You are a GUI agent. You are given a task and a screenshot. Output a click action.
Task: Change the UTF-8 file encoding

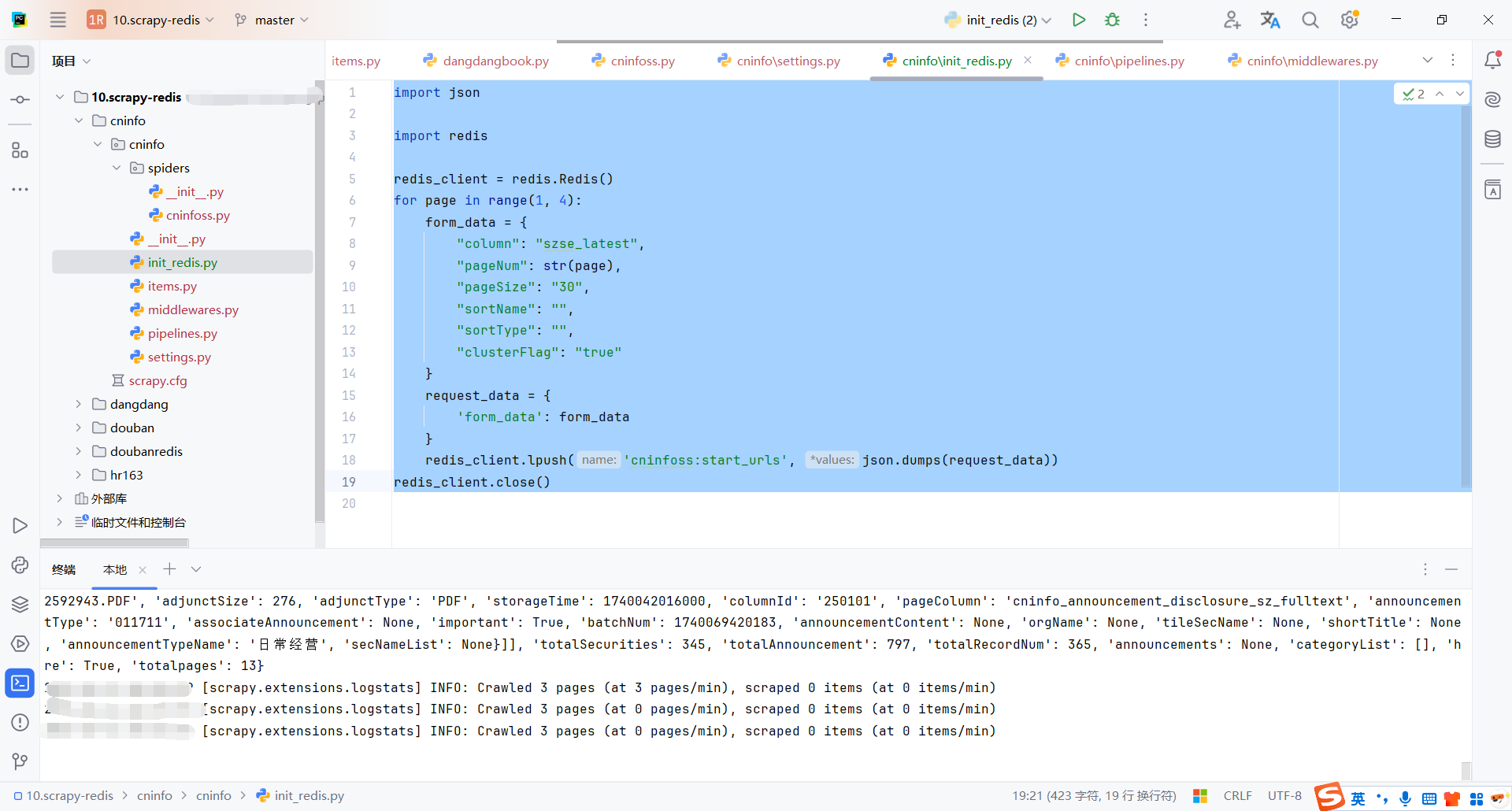(1284, 796)
